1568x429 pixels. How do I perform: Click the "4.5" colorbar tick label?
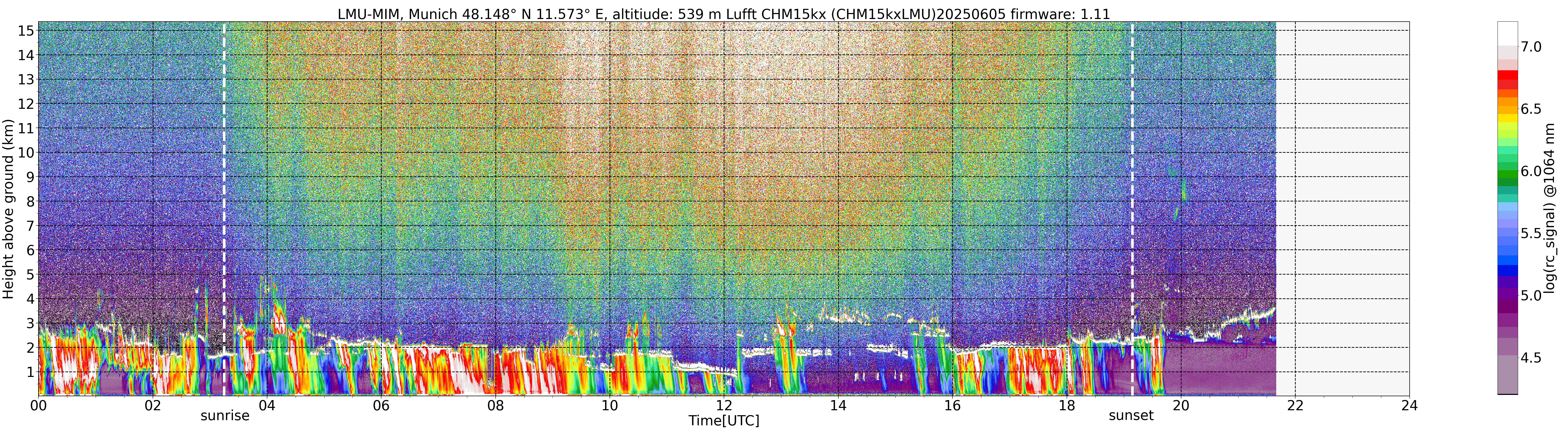(1531, 358)
